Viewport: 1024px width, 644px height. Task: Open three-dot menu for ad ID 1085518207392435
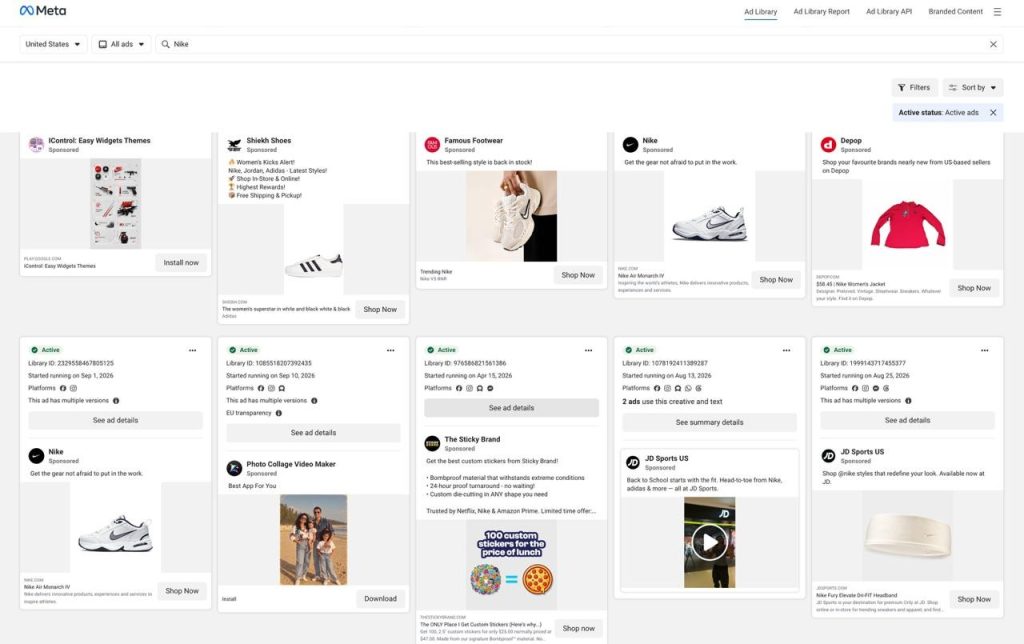tap(391, 351)
